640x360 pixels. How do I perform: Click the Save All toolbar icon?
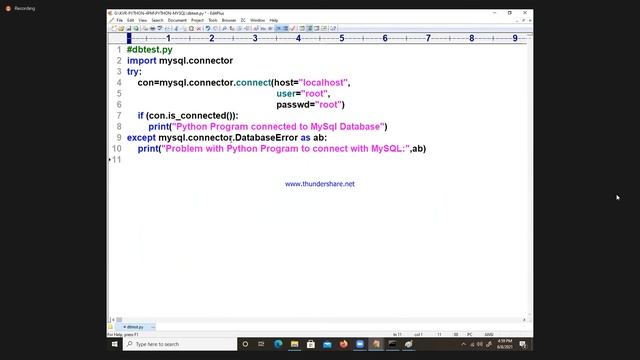(x=136, y=28)
